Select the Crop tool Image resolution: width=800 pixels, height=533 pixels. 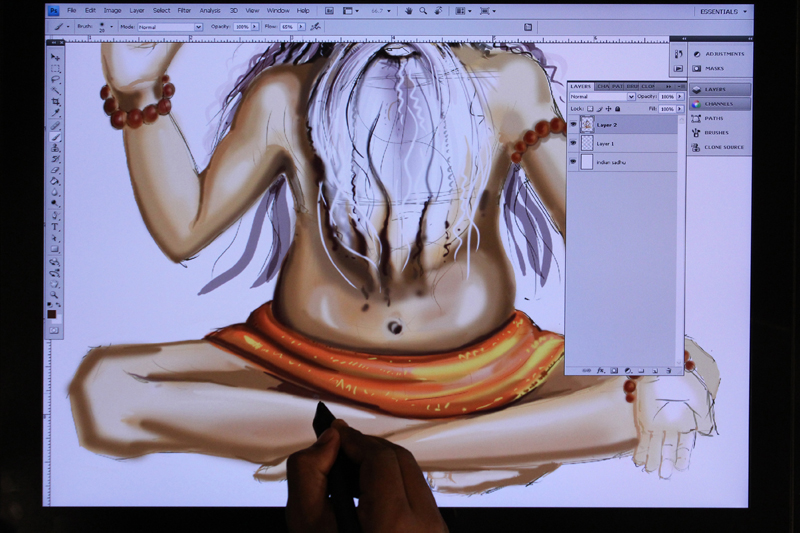pyautogui.click(x=56, y=102)
